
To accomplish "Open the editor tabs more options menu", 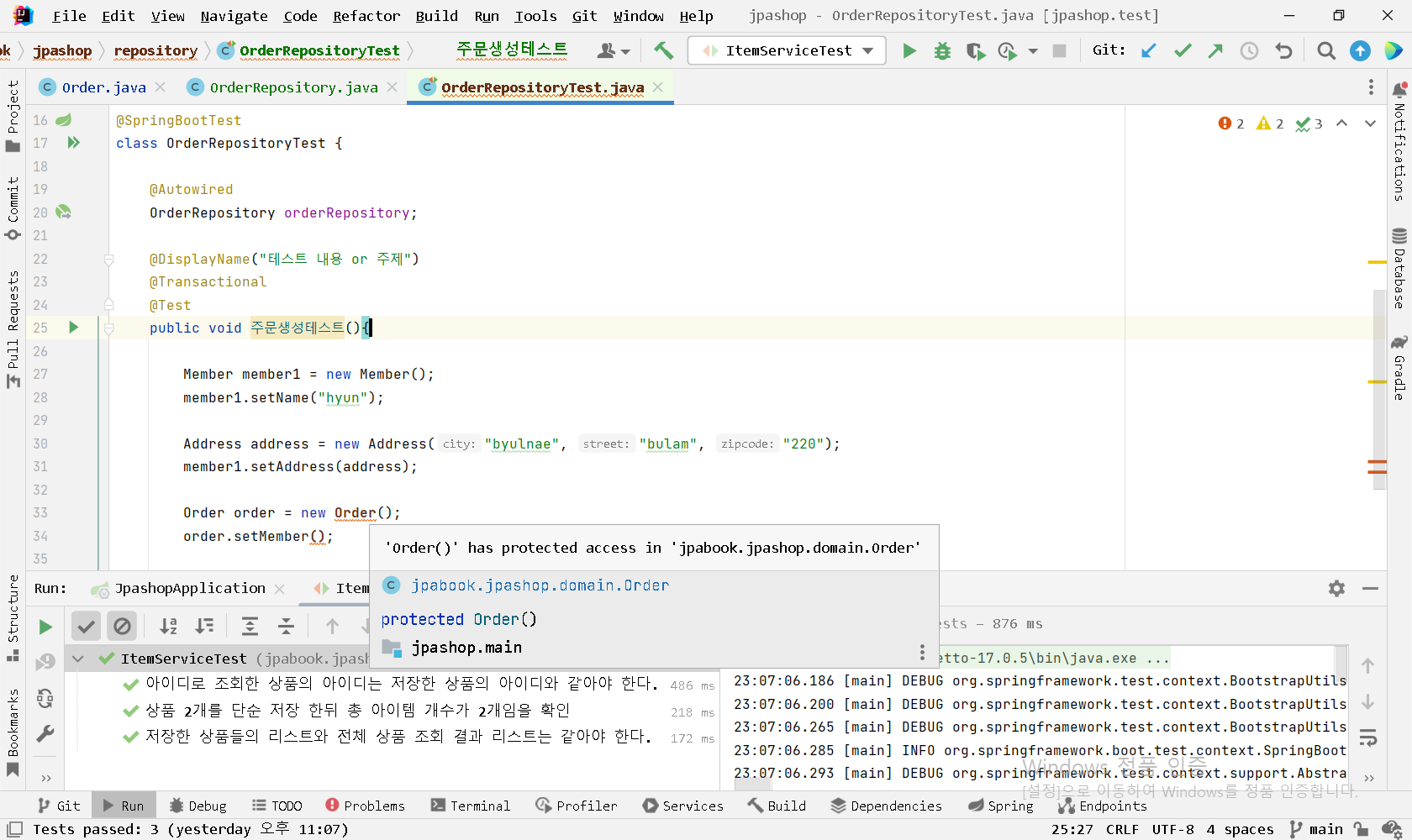I will coord(1371,87).
